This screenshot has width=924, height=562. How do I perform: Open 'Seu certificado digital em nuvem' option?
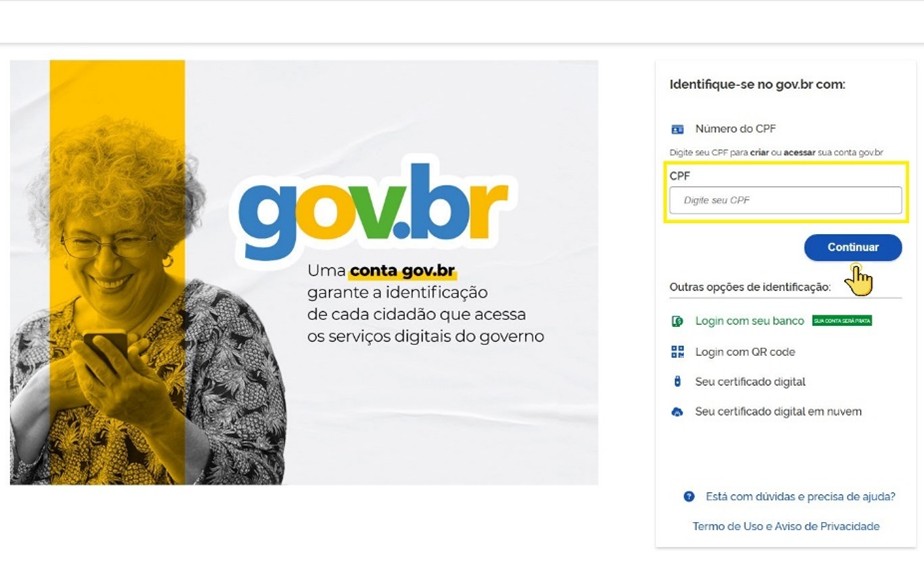click(x=778, y=412)
